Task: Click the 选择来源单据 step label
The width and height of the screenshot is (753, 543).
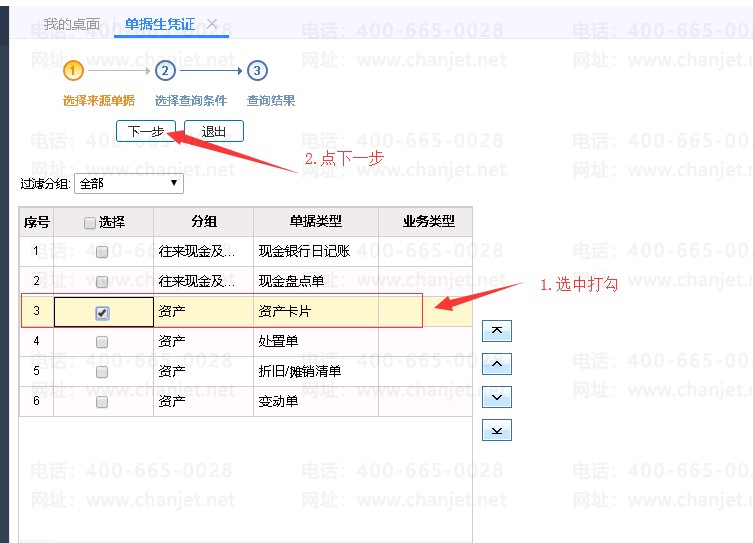Action: click(99, 100)
